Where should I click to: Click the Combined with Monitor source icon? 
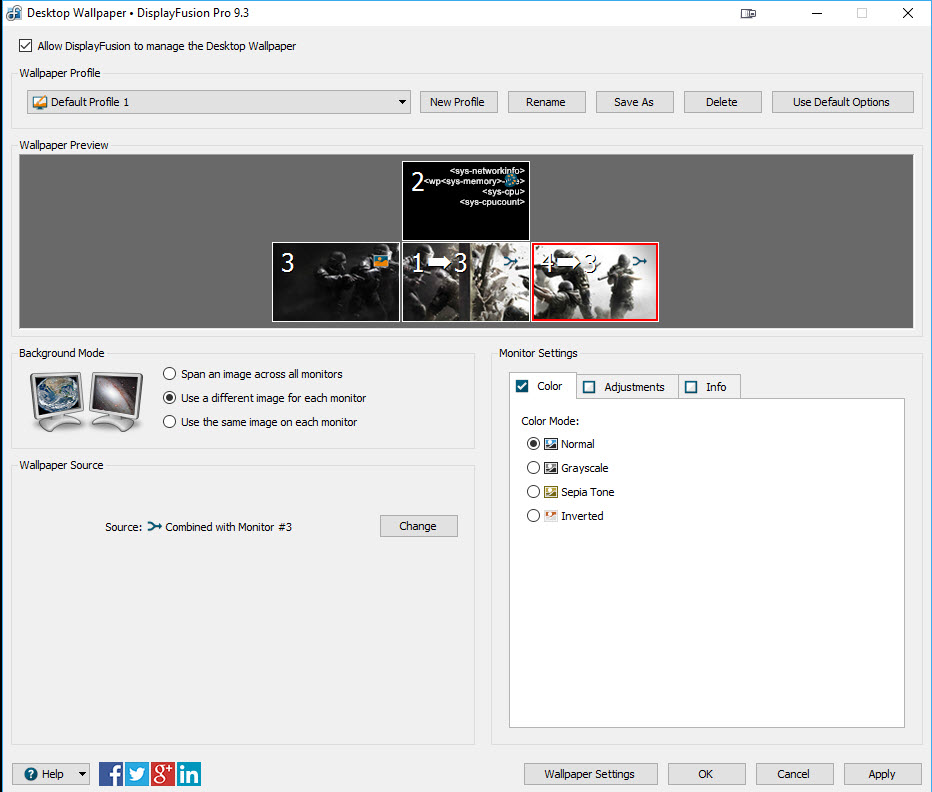tap(154, 526)
